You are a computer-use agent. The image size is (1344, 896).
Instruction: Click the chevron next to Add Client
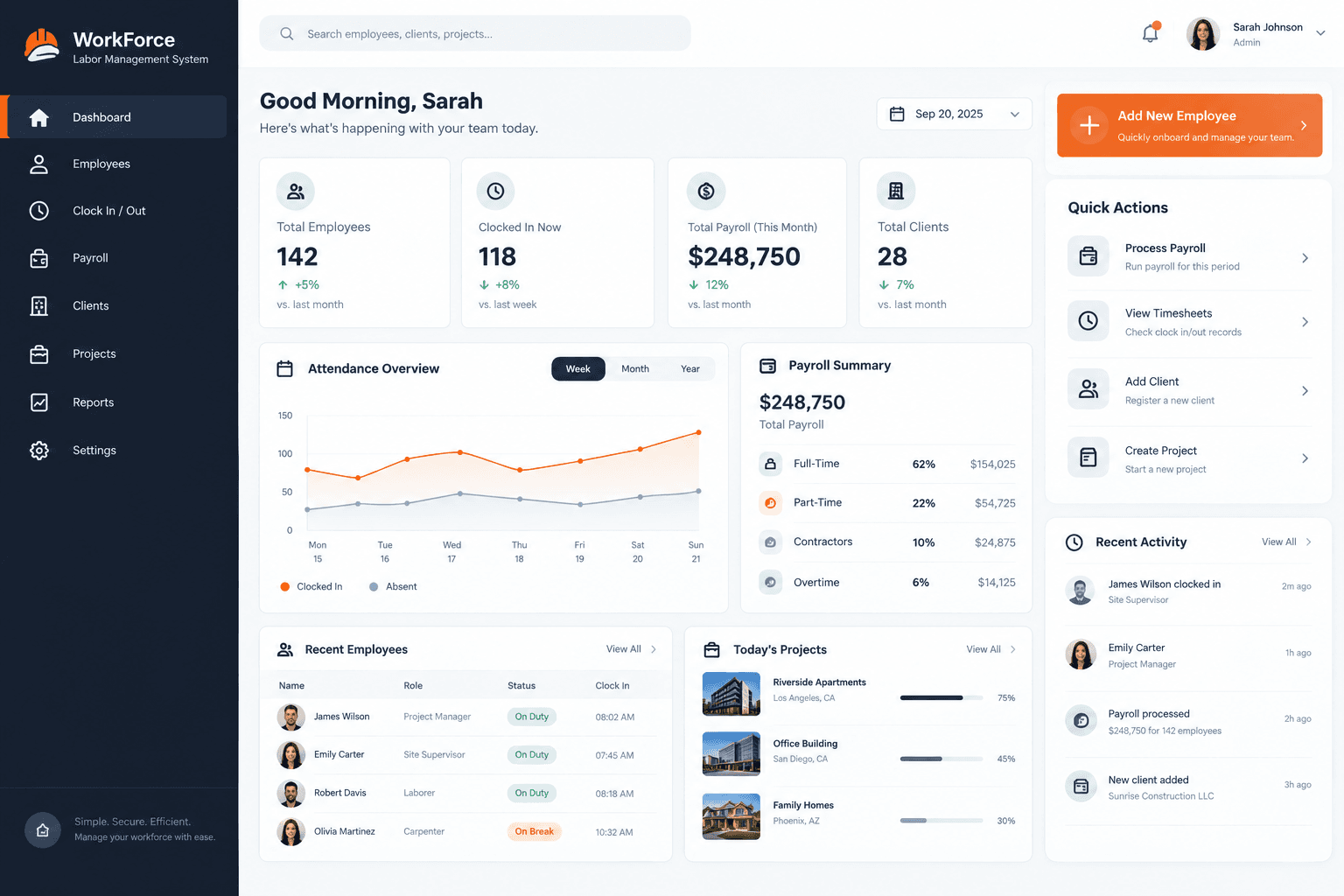pos(1305,391)
